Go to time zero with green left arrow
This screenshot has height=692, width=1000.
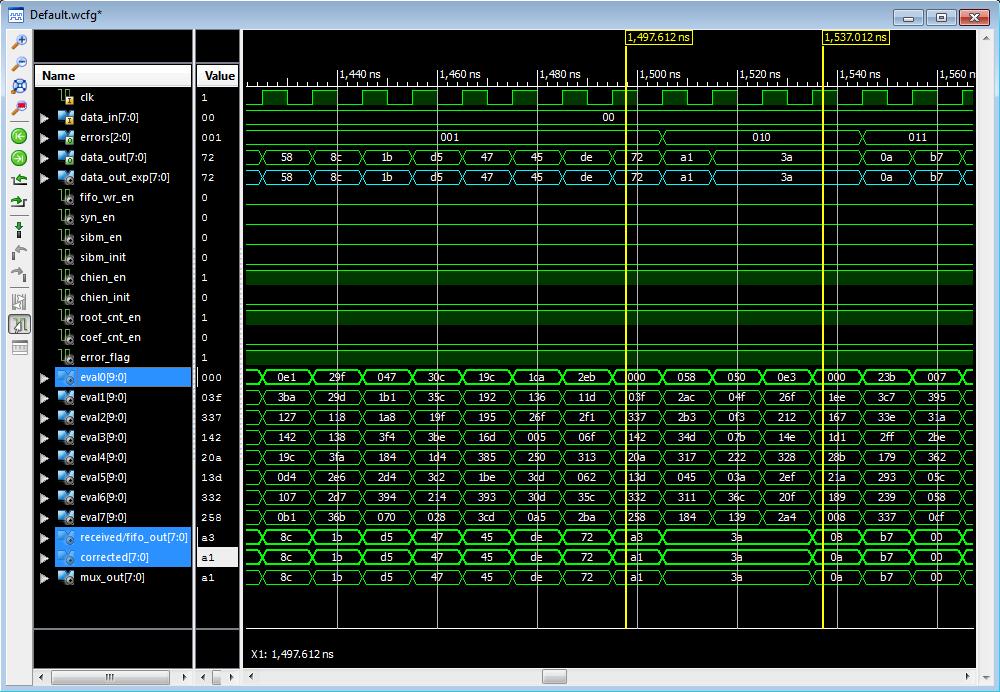click(19, 136)
